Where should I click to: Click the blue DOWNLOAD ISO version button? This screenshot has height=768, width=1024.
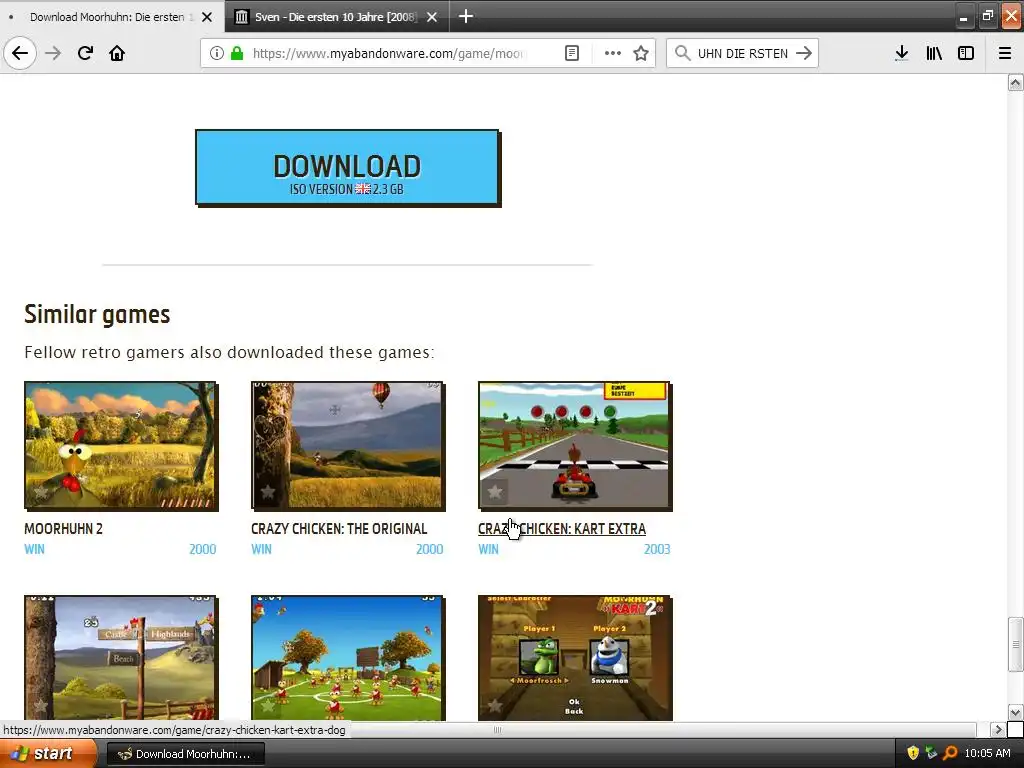(347, 167)
